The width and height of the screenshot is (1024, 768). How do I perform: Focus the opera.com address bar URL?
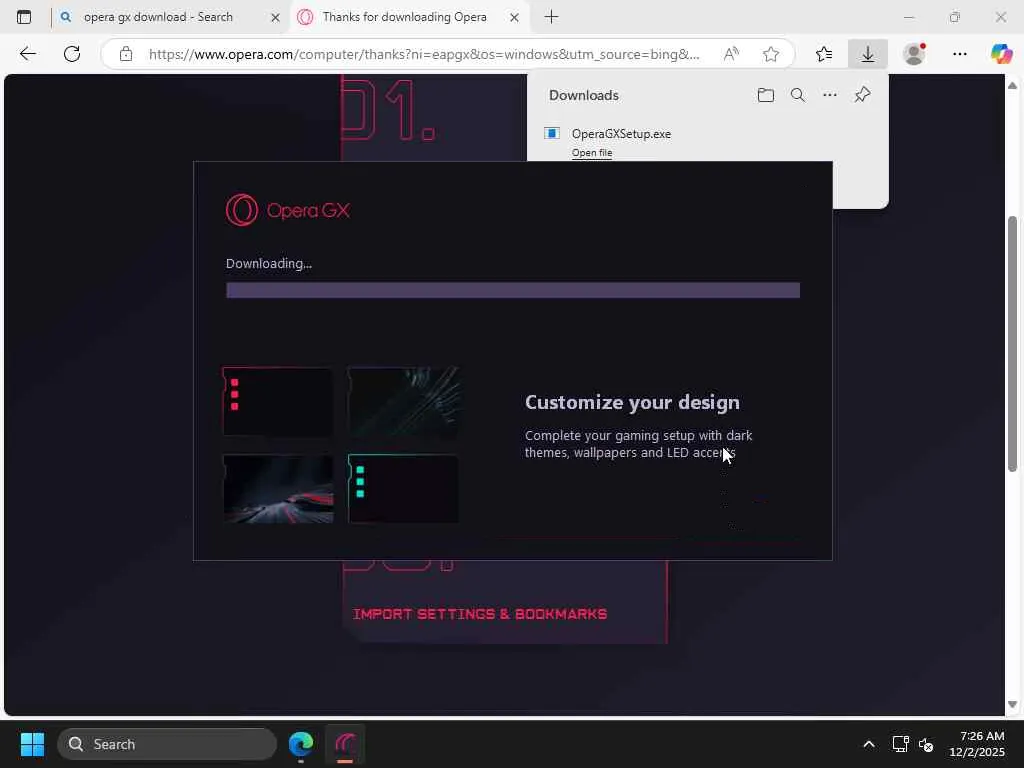pos(424,54)
